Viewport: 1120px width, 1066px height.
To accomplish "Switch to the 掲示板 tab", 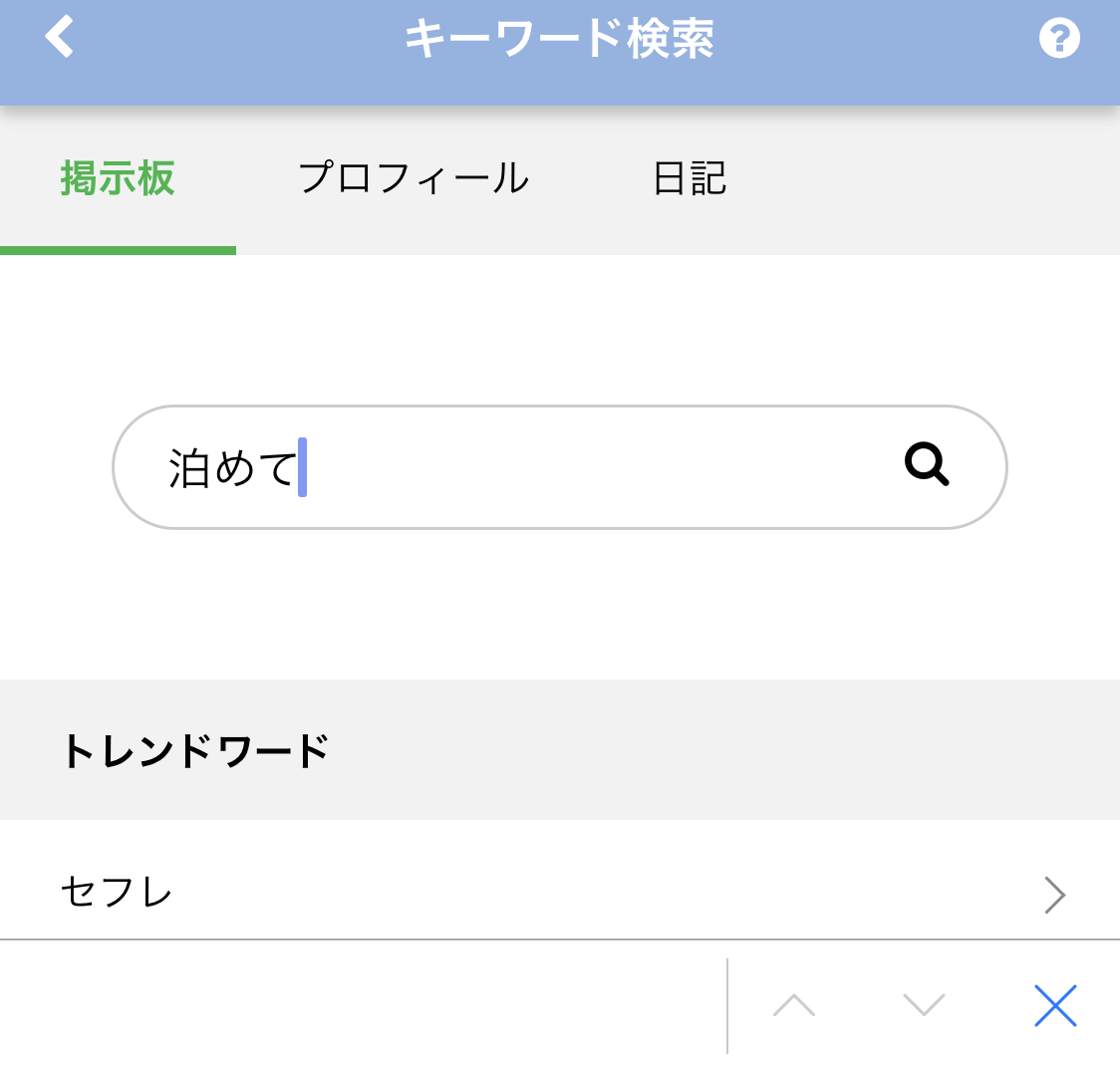I will click(118, 179).
